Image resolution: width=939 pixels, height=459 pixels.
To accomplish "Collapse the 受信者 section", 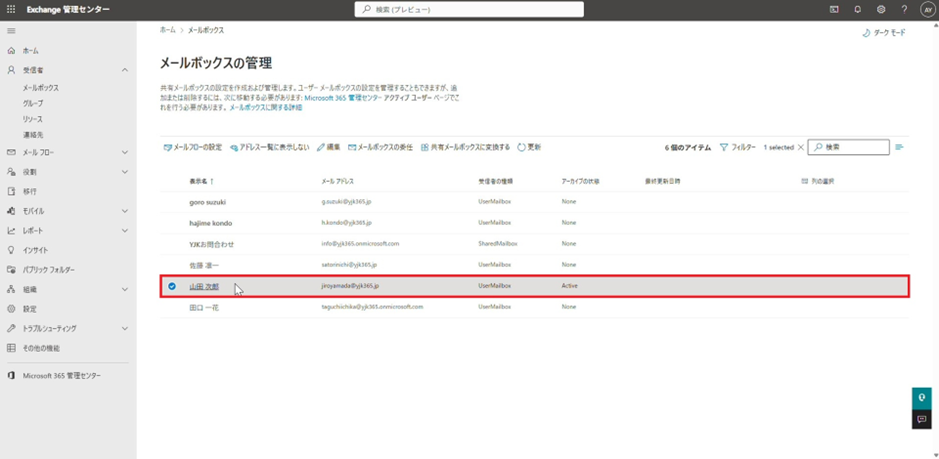I will pos(125,70).
